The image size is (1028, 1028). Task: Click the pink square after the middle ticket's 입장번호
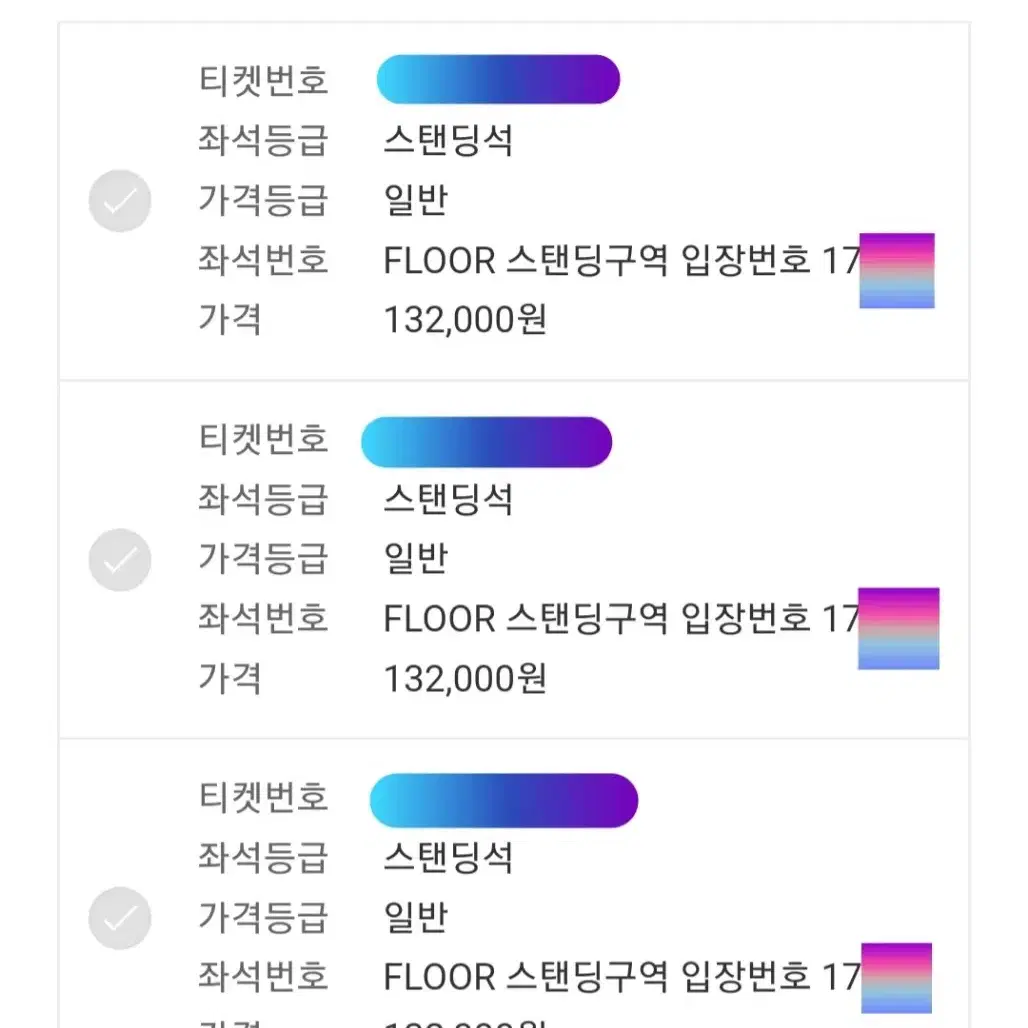click(x=899, y=629)
